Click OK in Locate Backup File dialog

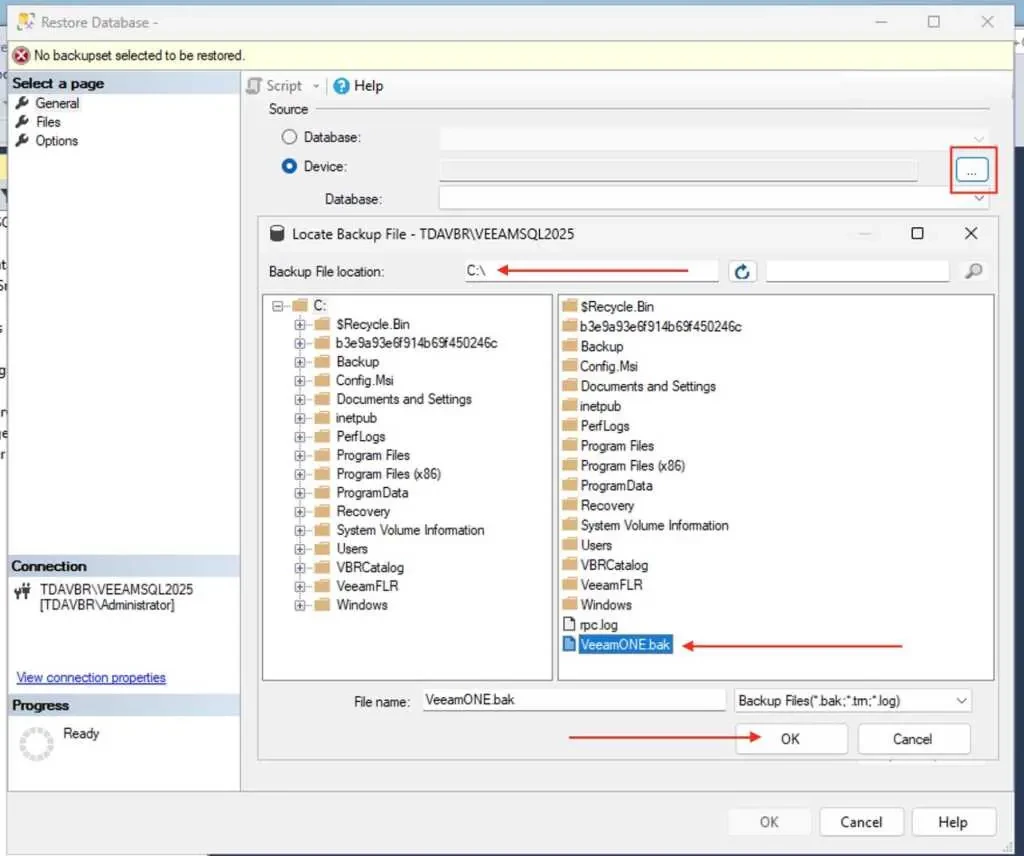click(791, 739)
